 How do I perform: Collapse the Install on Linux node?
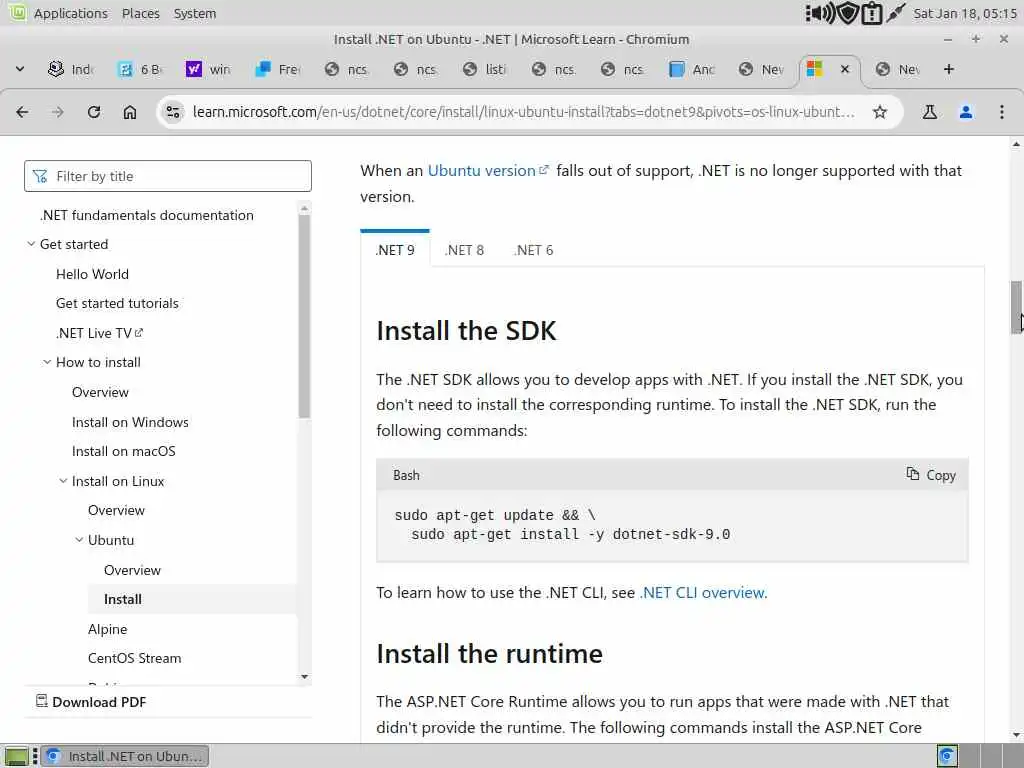coord(63,481)
